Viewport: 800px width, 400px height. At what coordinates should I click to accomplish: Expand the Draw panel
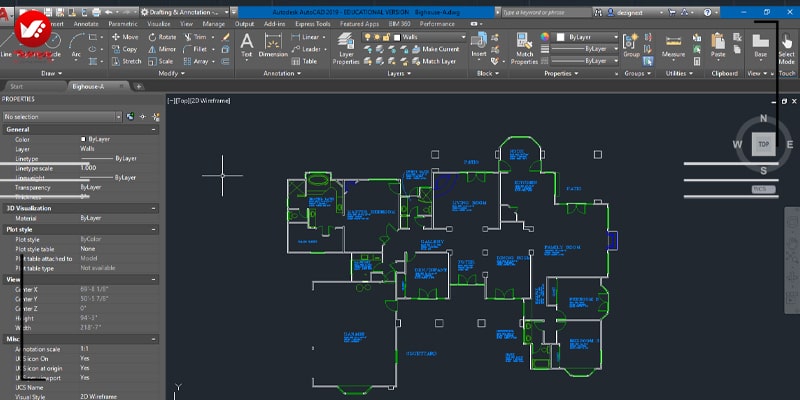tap(51, 73)
